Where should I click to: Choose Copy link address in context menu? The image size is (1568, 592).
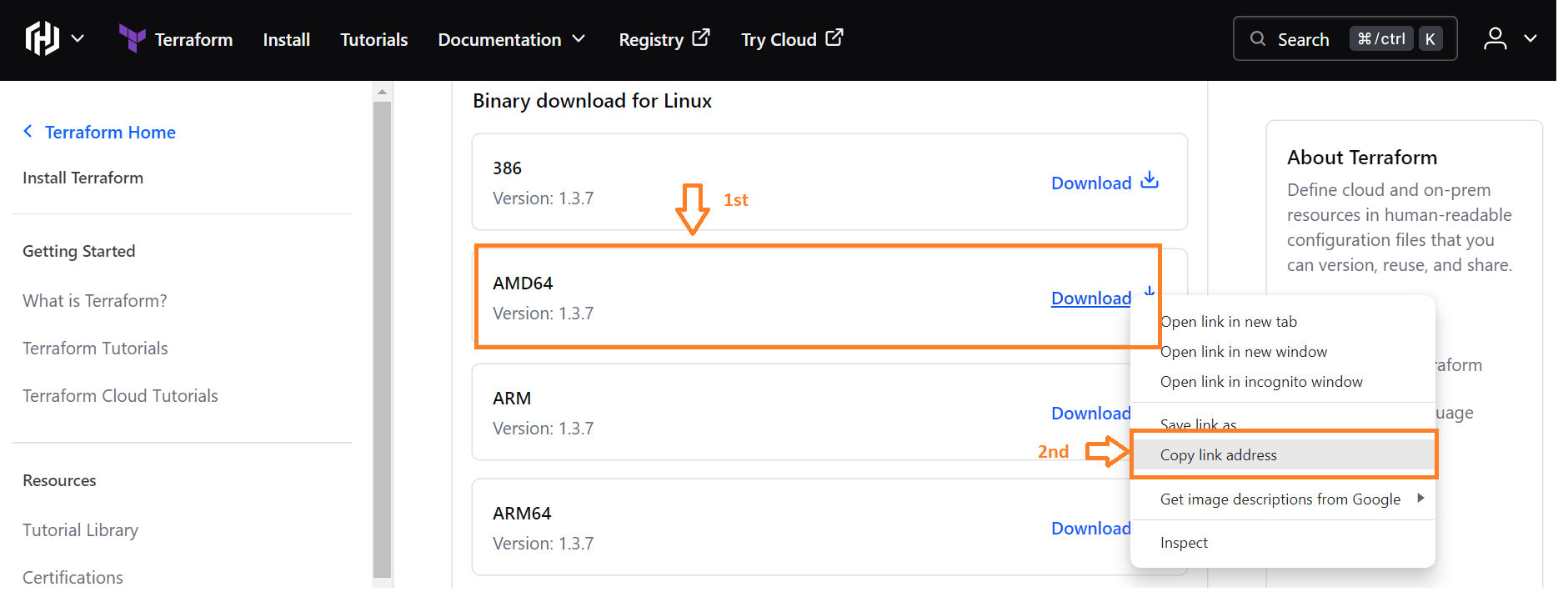click(1284, 455)
